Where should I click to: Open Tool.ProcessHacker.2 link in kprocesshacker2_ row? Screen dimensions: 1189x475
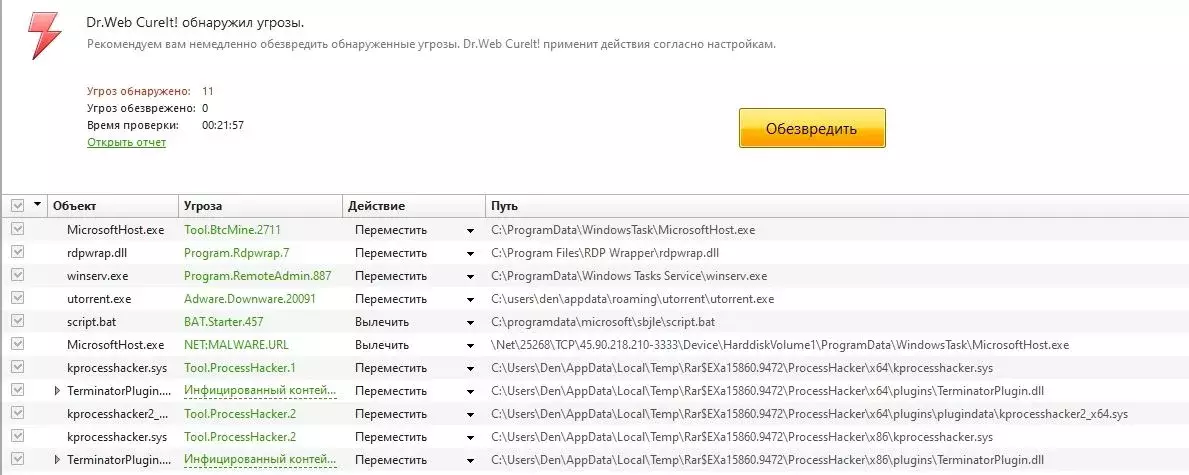coord(240,414)
